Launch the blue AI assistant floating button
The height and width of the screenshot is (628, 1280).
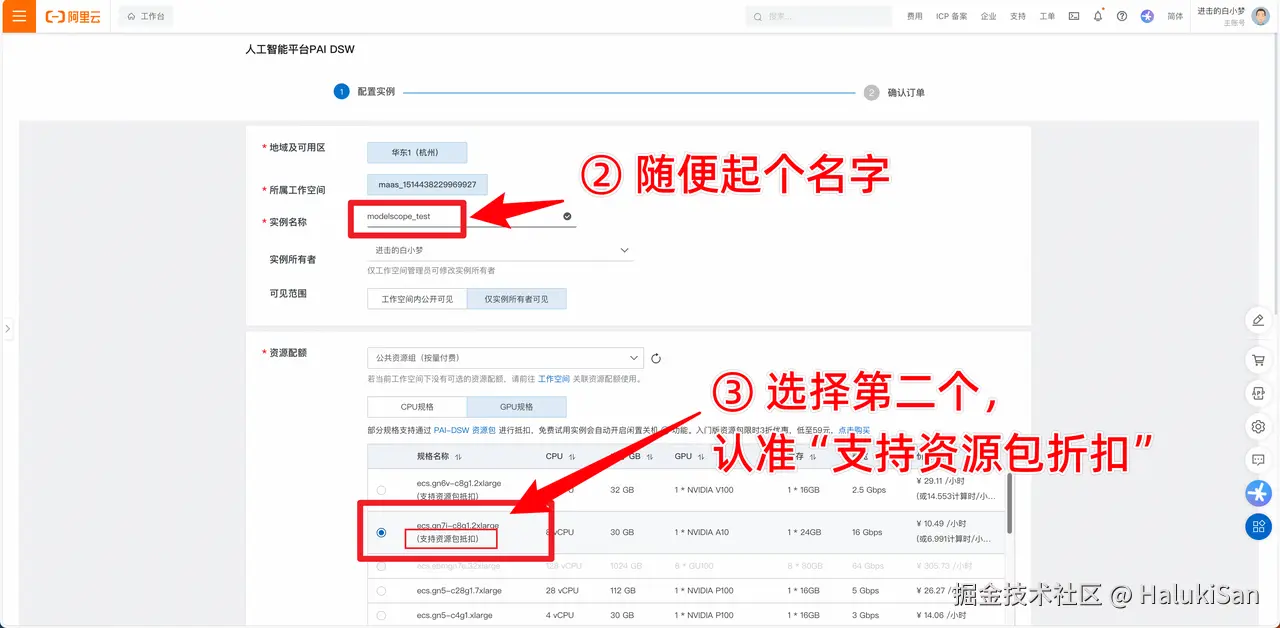(x=1258, y=493)
